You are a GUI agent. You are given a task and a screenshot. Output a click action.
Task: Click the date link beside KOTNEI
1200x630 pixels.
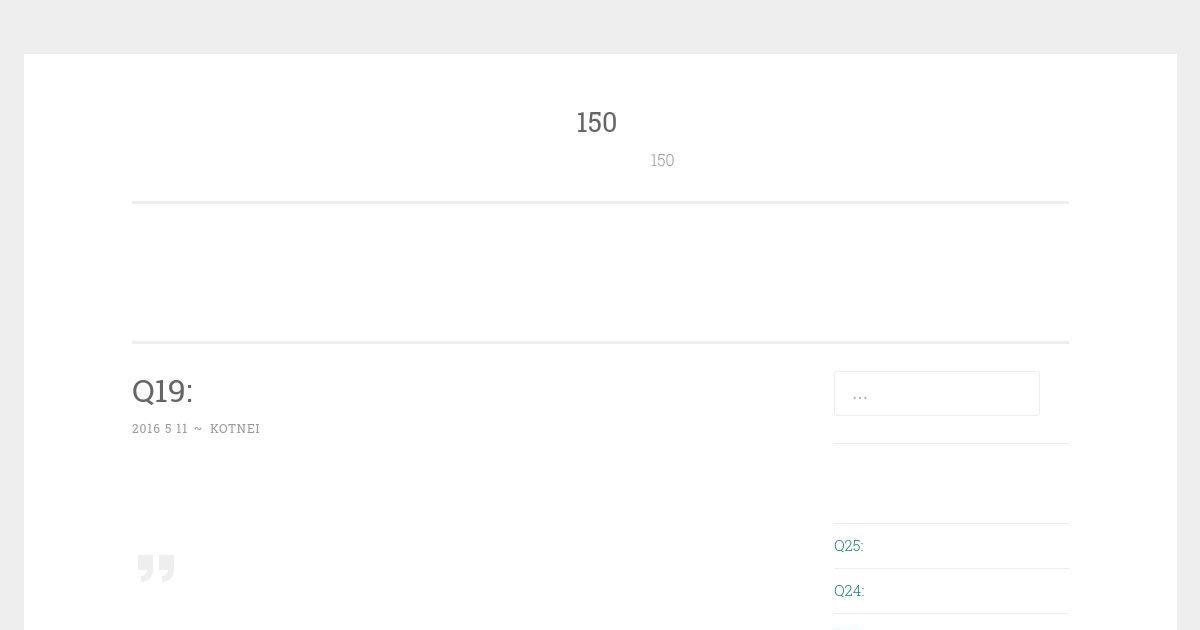[x=160, y=428]
